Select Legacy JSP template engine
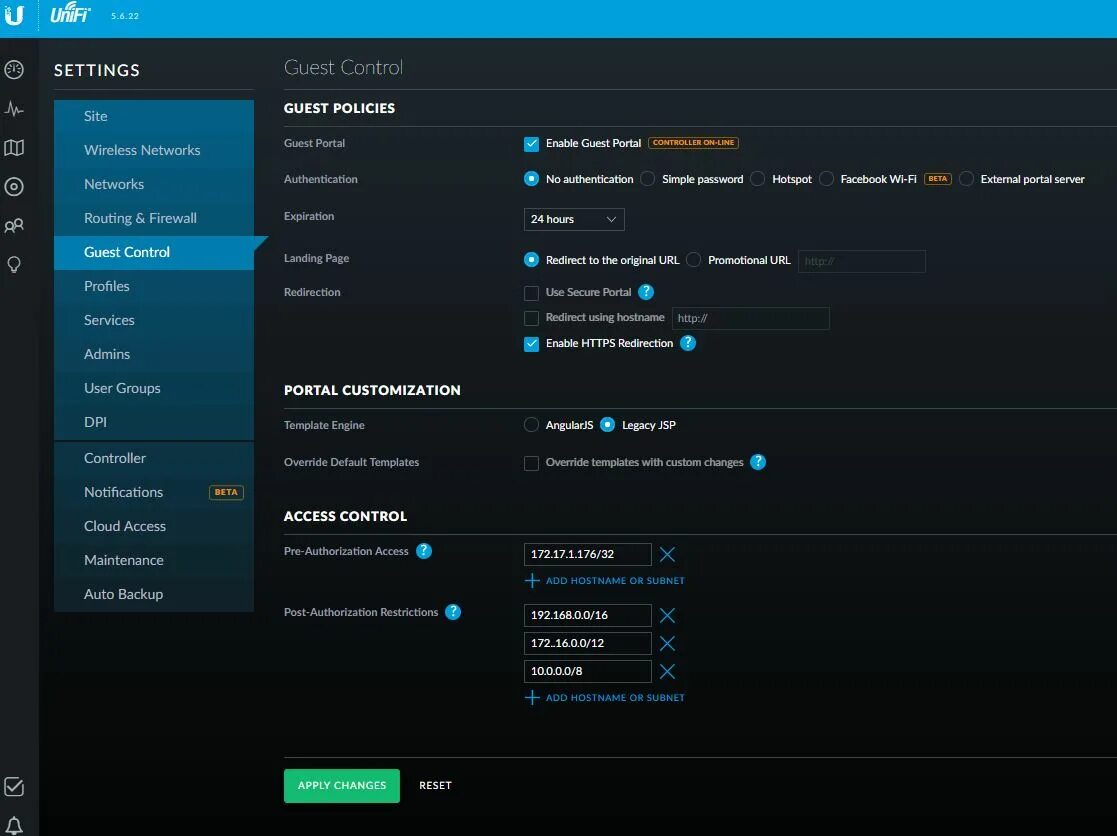 (x=608, y=425)
